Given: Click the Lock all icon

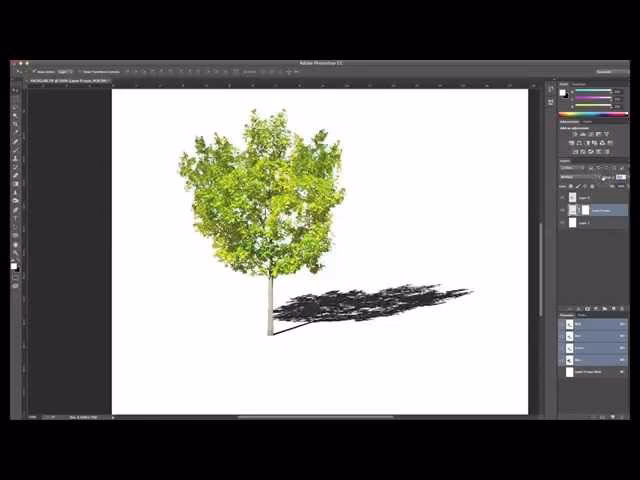Looking at the screenshot, I should click(x=592, y=186).
